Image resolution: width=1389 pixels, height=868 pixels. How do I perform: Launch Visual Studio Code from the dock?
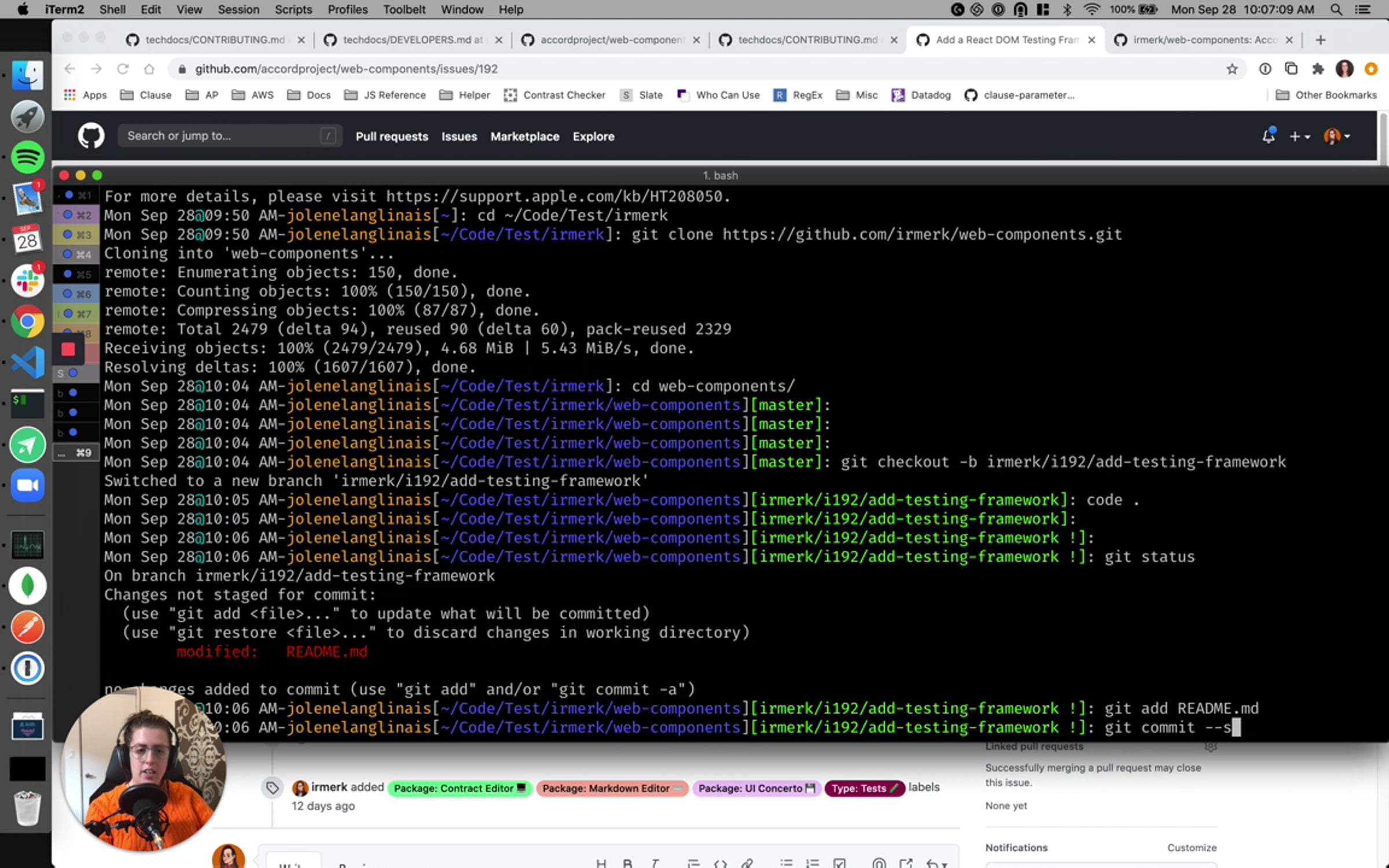[27, 362]
